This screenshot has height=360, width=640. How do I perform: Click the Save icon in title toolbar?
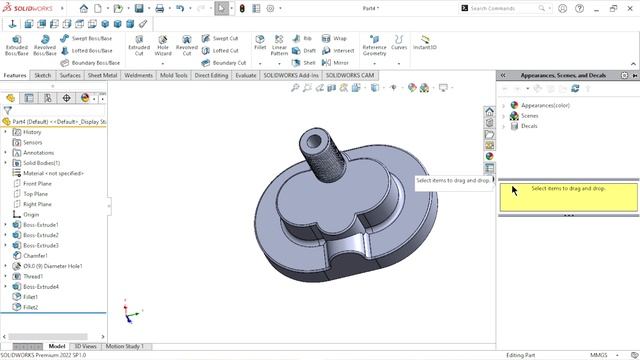coord(139,8)
